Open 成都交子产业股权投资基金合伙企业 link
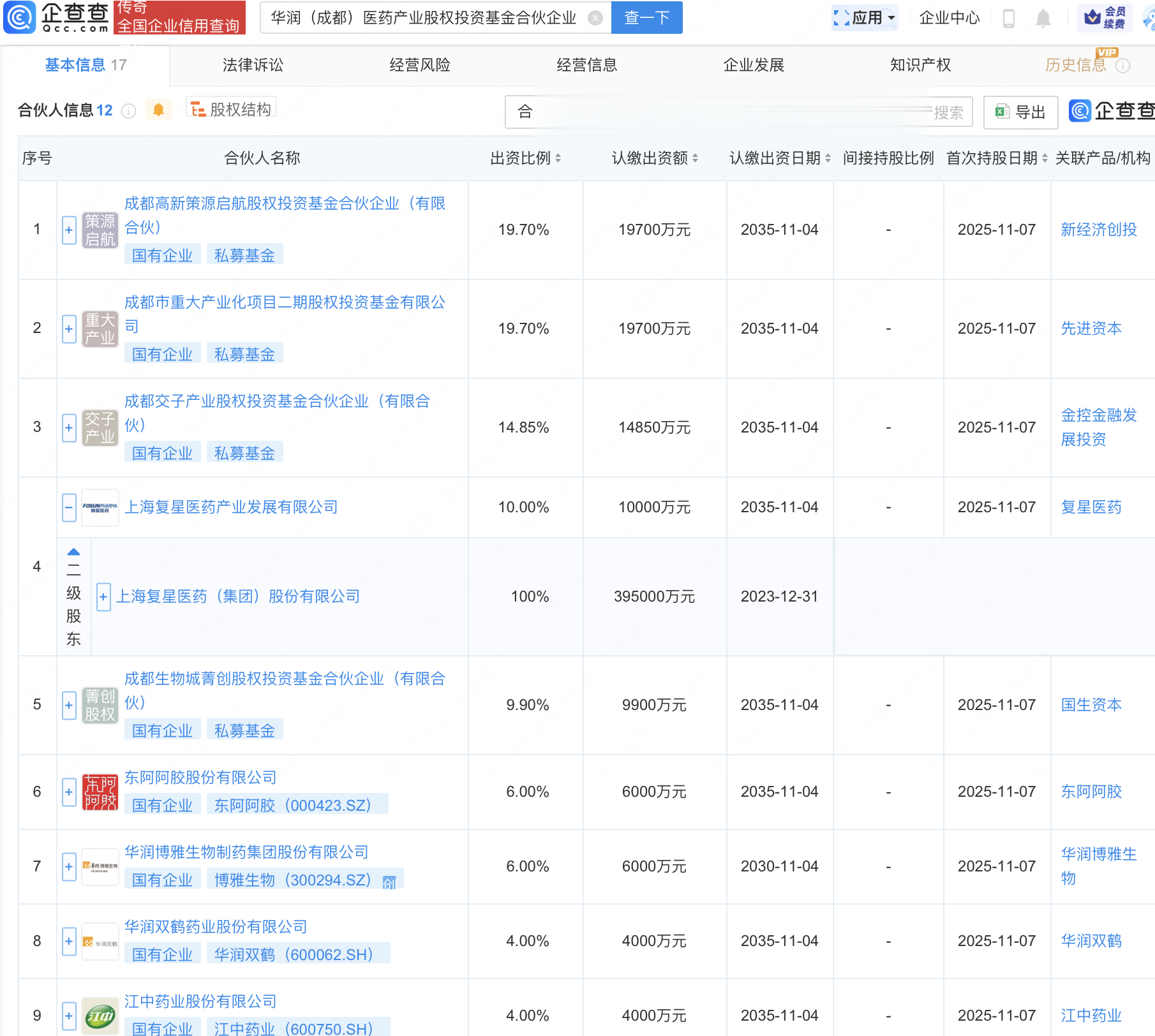The height and width of the screenshot is (1036, 1155). click(x=277, y=413)
